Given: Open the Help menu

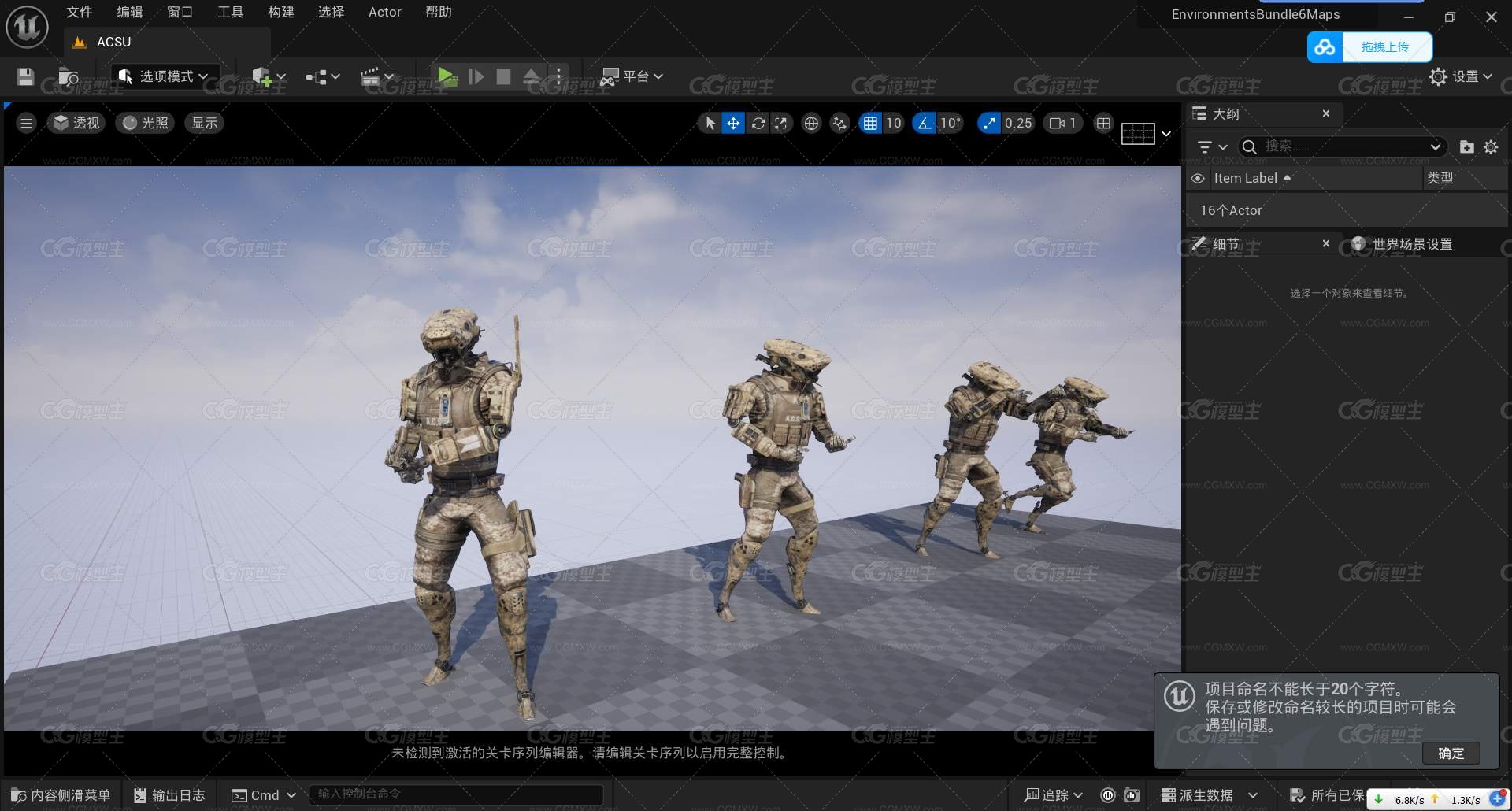Looking at the screenshot, I should pos(438,12).
